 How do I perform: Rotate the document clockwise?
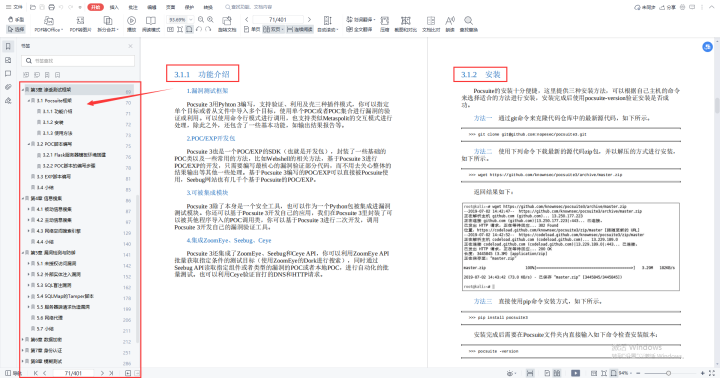click(x=208, y=29)
